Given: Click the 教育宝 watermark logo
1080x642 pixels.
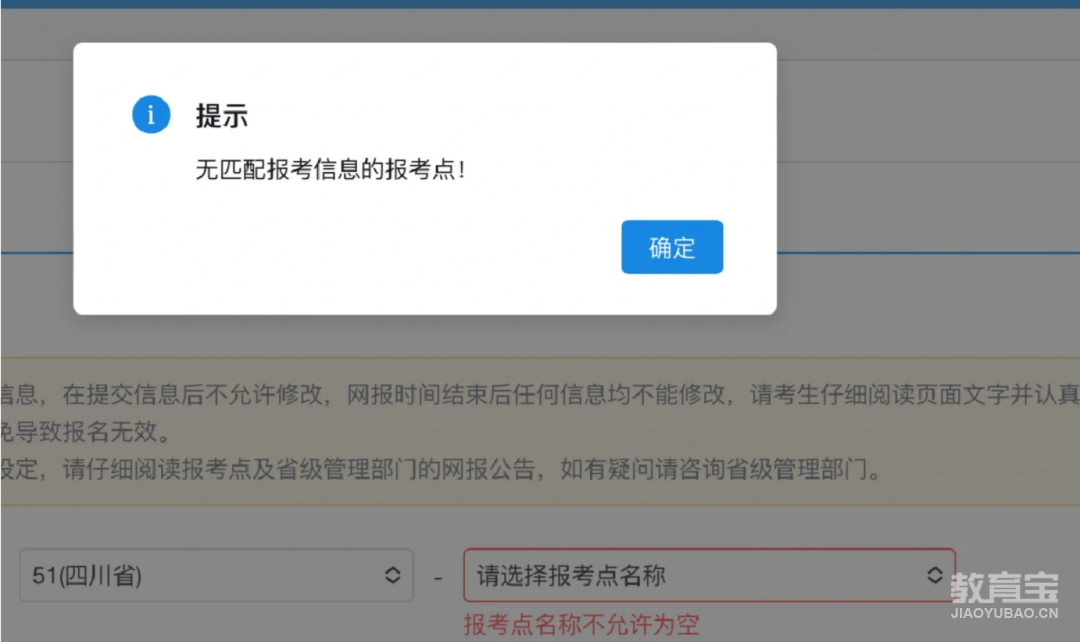Looking at the screenshot, I should (1004, 588).
